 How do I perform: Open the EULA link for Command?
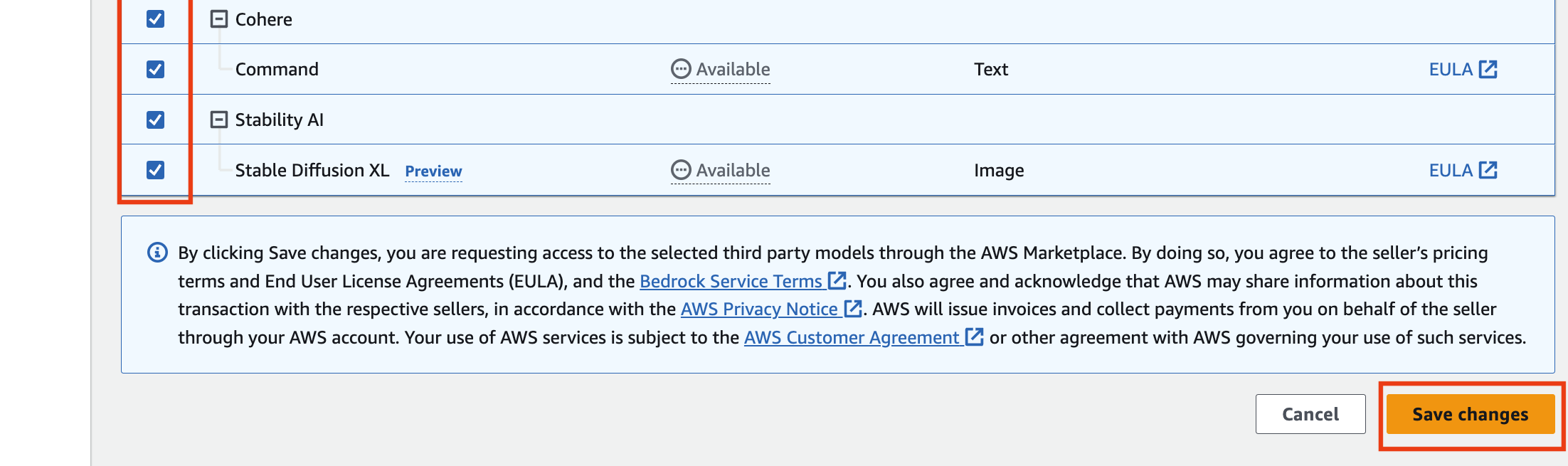[x=1450, y=69]
